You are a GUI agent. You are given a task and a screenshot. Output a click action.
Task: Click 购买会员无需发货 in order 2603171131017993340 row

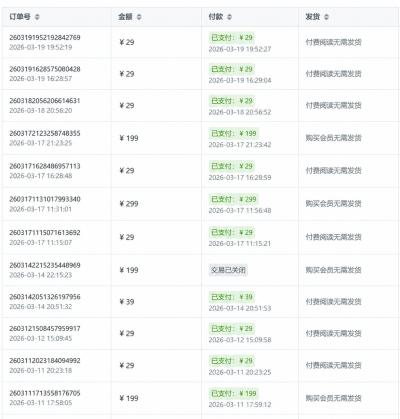[x=334, y=204]
